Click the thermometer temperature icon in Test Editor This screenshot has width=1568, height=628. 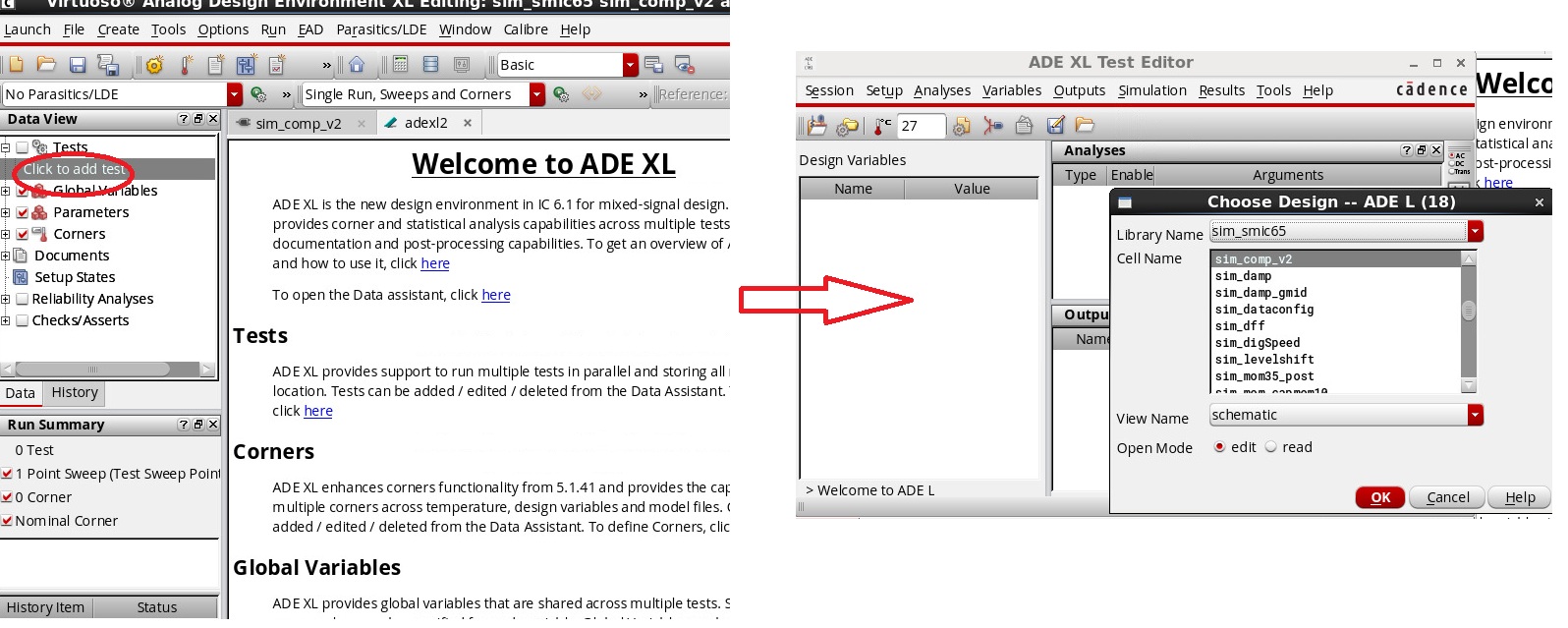(882, 126)
